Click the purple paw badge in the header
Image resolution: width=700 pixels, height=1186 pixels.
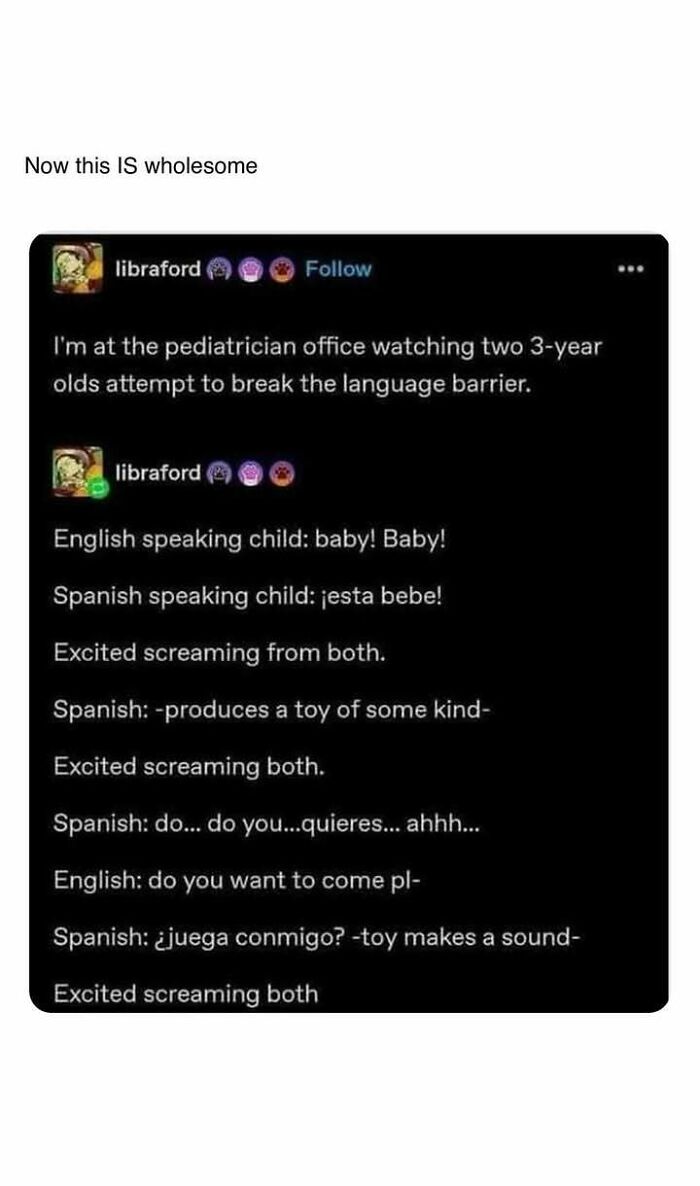coord(252,267)
